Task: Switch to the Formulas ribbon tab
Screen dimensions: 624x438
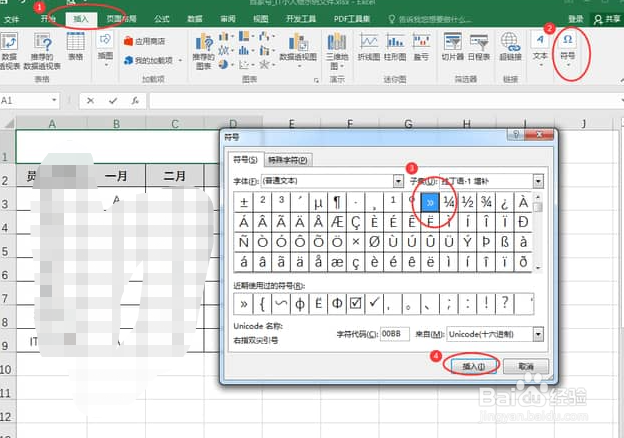Action: 162,19
